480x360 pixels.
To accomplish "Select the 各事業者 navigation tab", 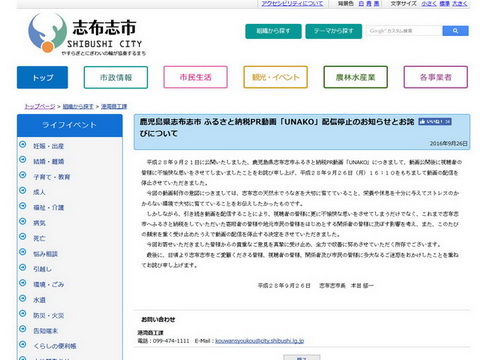I will pos(436,77).
